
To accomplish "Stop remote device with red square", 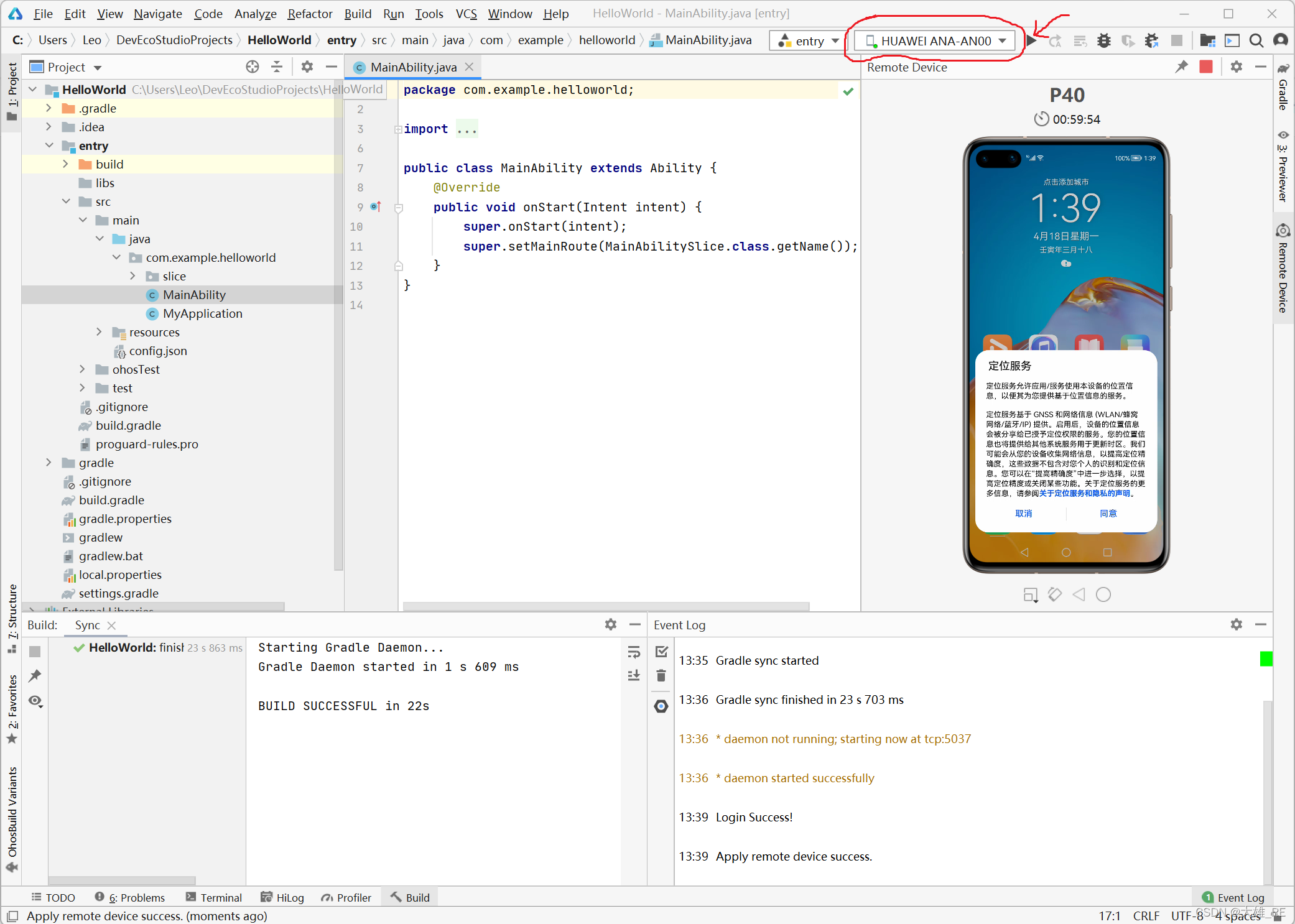I will [x=1205, y=67].
